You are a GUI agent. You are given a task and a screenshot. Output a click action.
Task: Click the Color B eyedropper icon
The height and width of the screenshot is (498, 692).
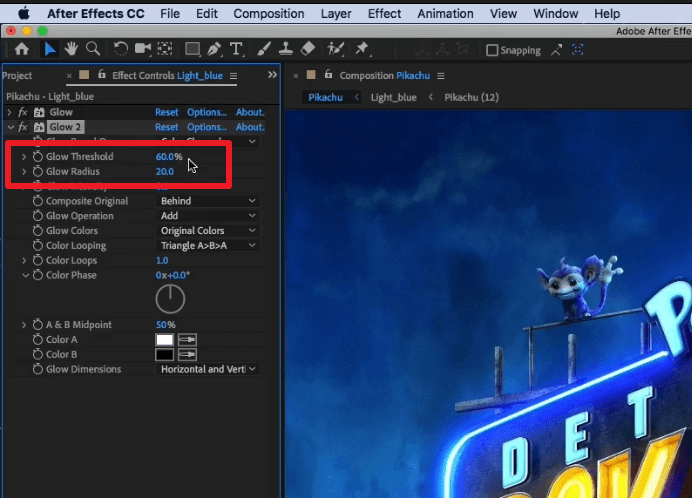(187, 355)
